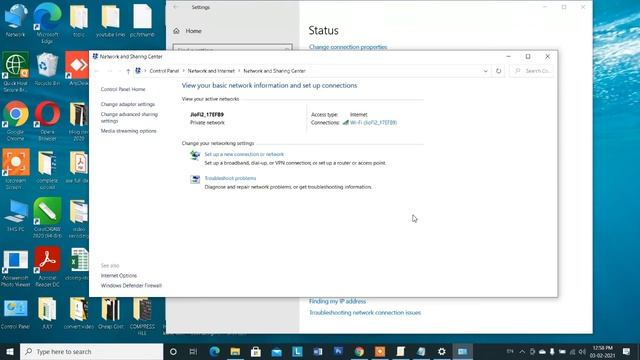Click Control Panel in breadcrumb path
The height and width of the screenshot is (360, 640).
[x=164, y=71]
